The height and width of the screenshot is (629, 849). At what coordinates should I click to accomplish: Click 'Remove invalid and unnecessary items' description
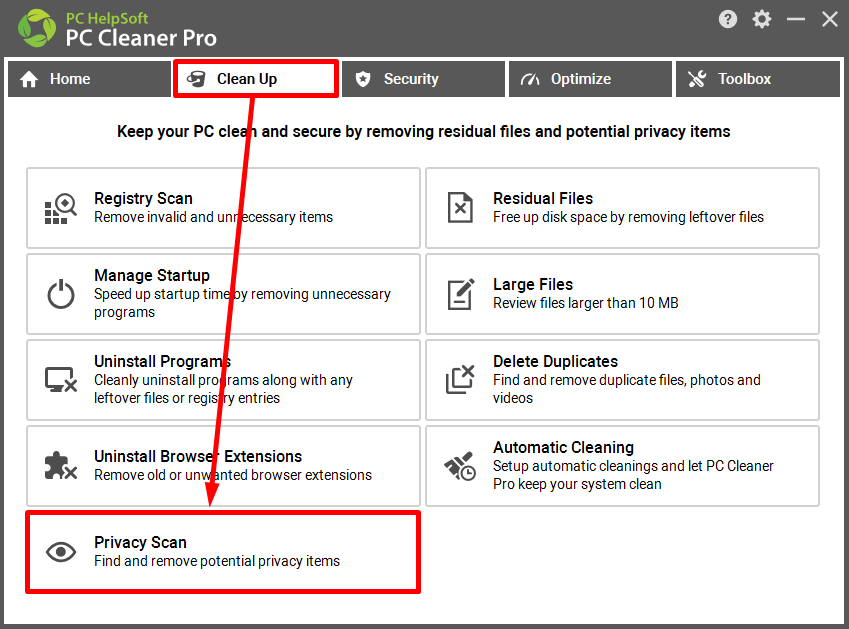pos(213,217)
